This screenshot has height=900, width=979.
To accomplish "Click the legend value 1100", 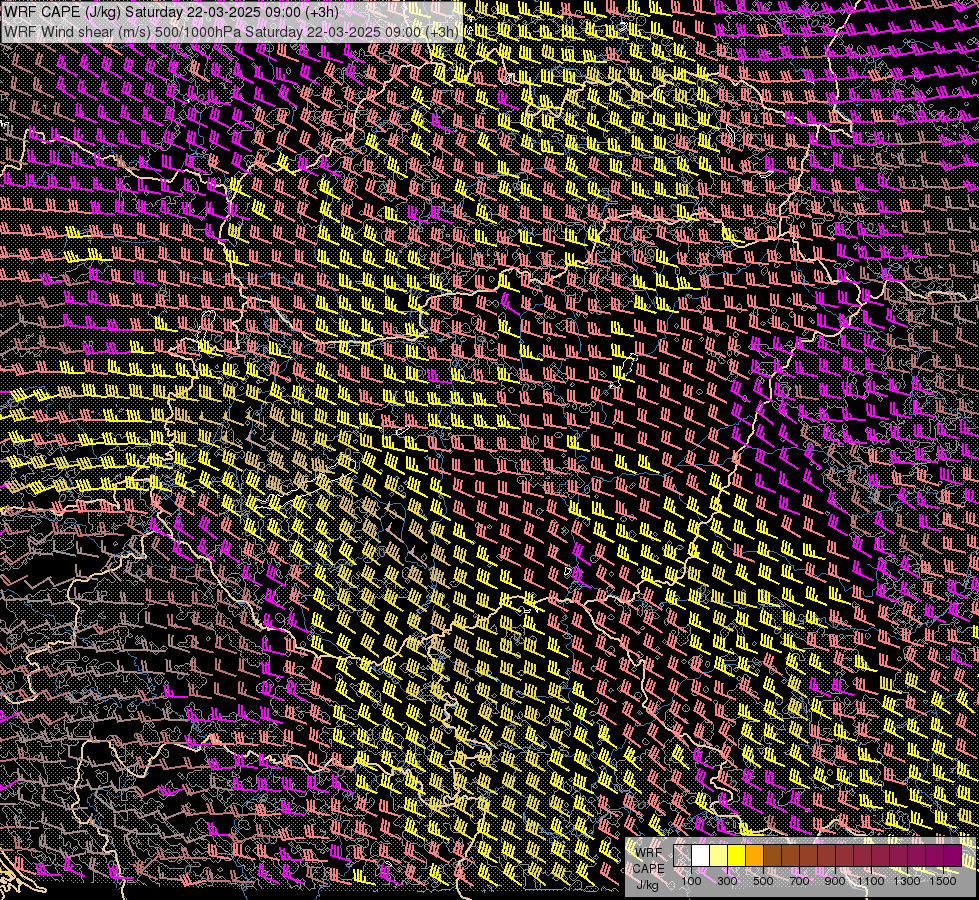I will pyautogui.click(x=870, y=881).
